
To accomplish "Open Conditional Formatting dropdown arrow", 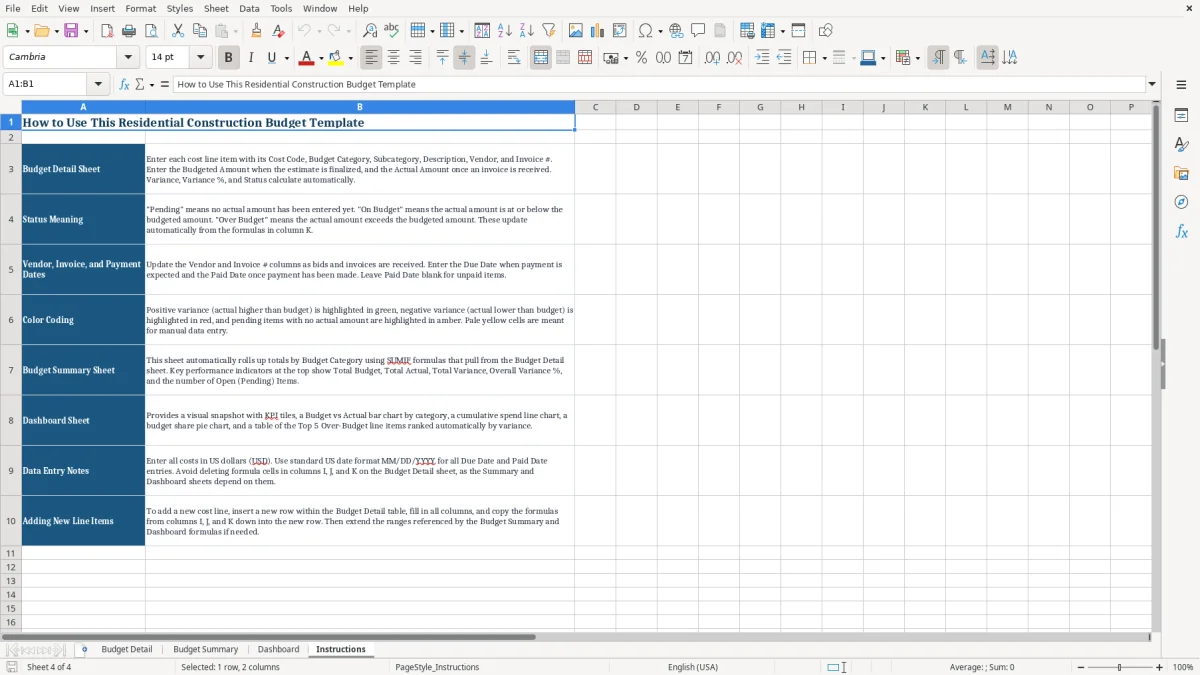I will click(x=917, y=58).
